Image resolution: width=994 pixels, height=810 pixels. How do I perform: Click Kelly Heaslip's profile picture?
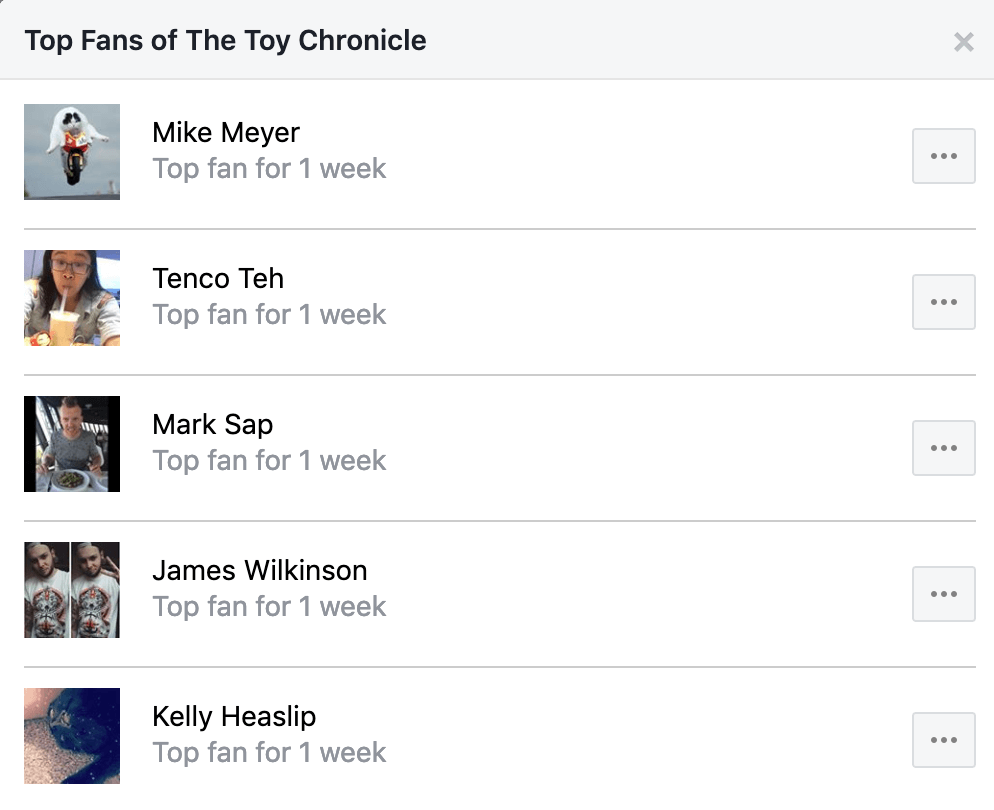pyautogui.click(x=72, y=736)
